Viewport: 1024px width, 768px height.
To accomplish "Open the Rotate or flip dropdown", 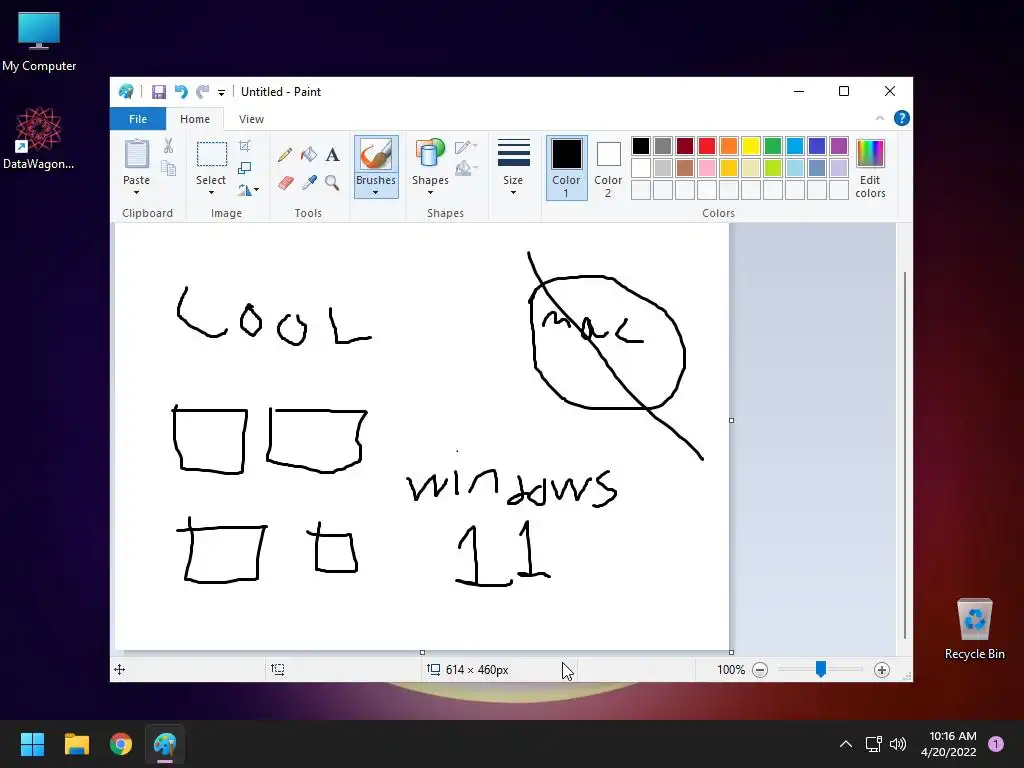I will [x=248, y=190].
